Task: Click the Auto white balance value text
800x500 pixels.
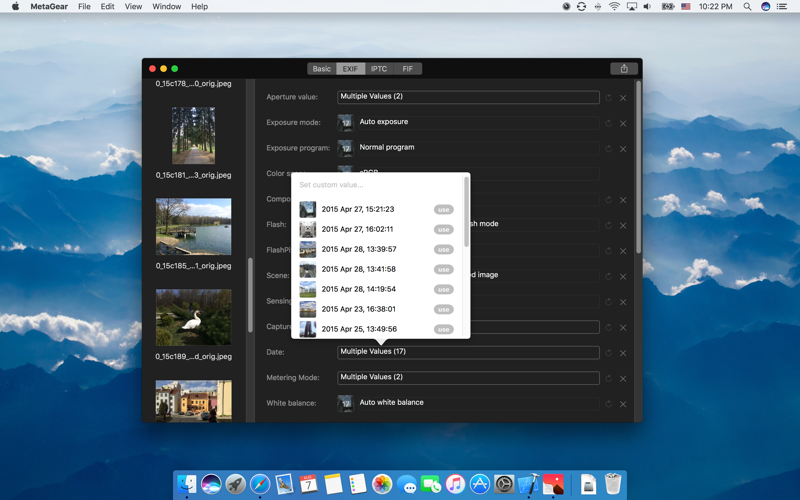Action: tap(391, 403)
